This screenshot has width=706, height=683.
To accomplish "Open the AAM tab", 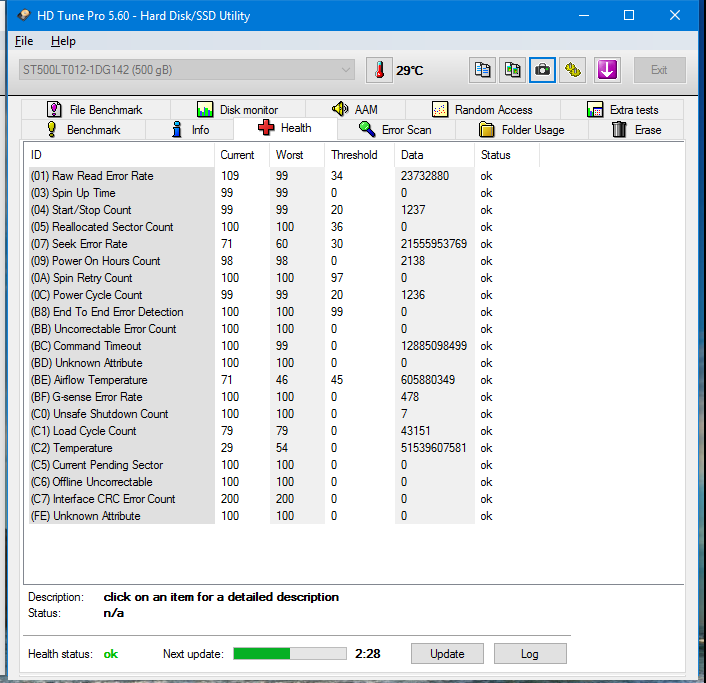I will tap(355, 110).
